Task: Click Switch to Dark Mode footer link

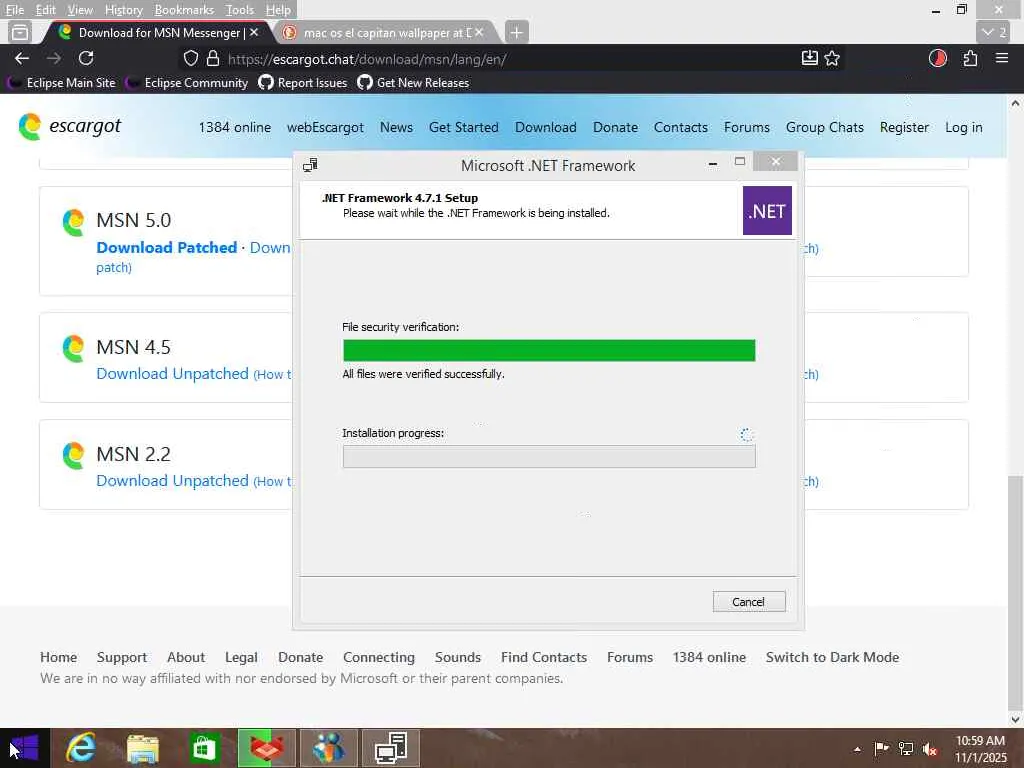Action: [832, 657]
